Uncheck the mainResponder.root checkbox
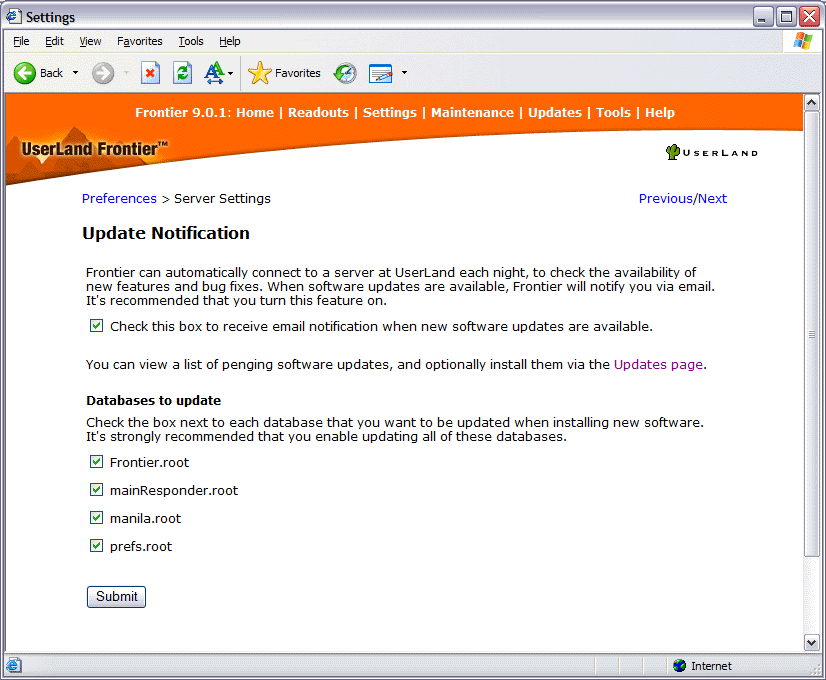The width and height of the screenshot is (826, 680). coord(96,490)
